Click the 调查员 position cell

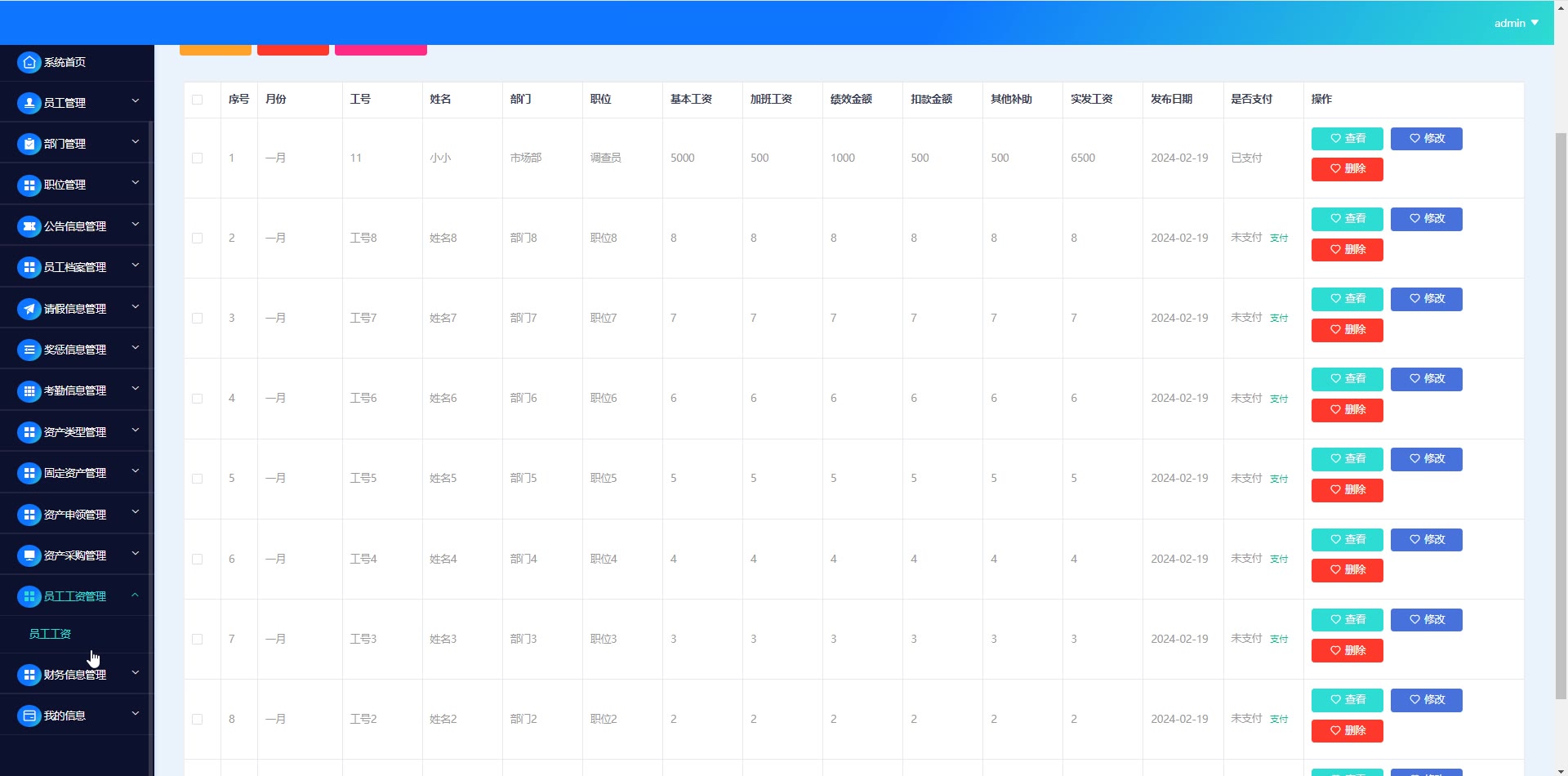click(606, 158)
